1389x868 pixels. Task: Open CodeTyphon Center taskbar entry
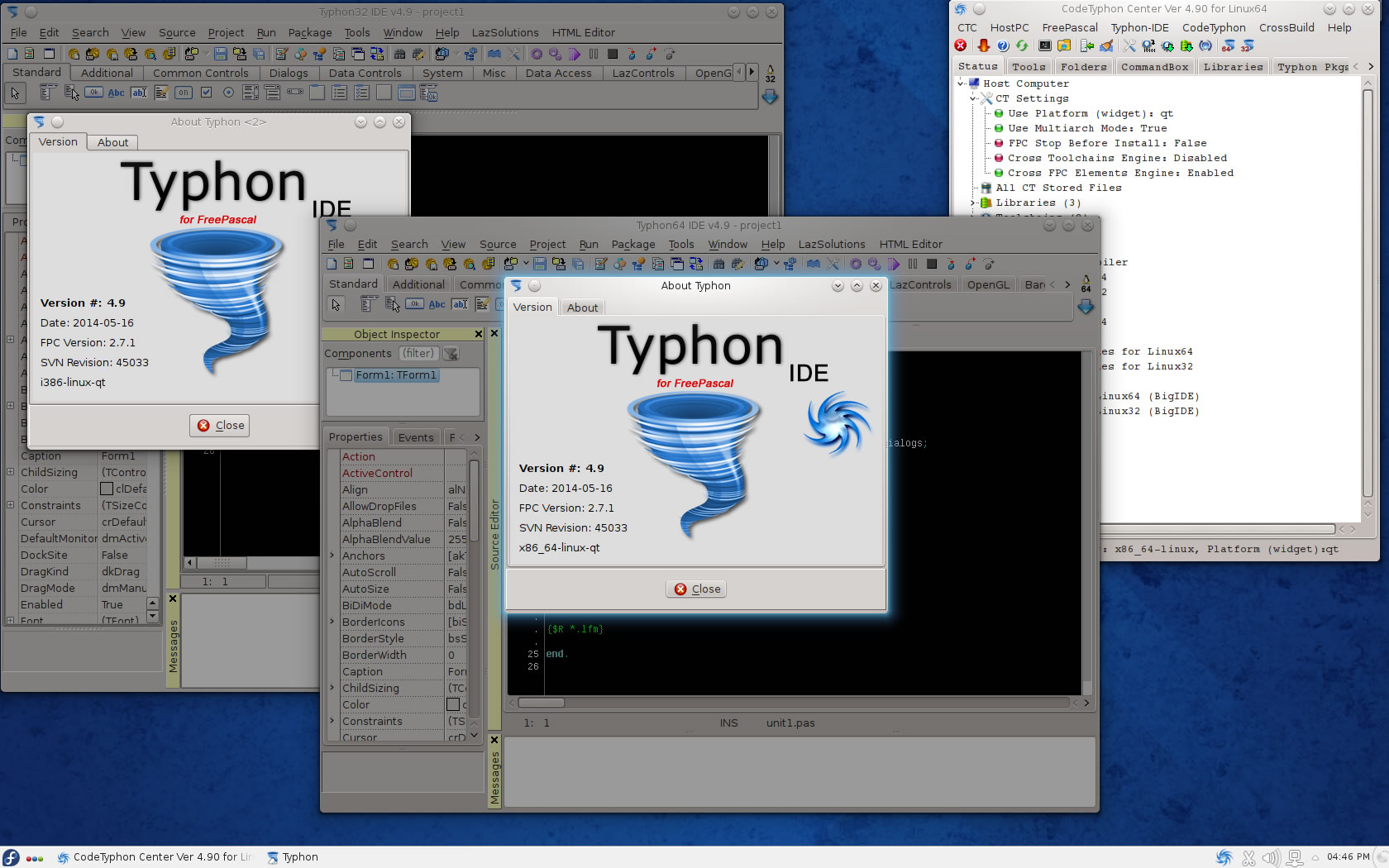pyautogui.click(x=154, y=857)
